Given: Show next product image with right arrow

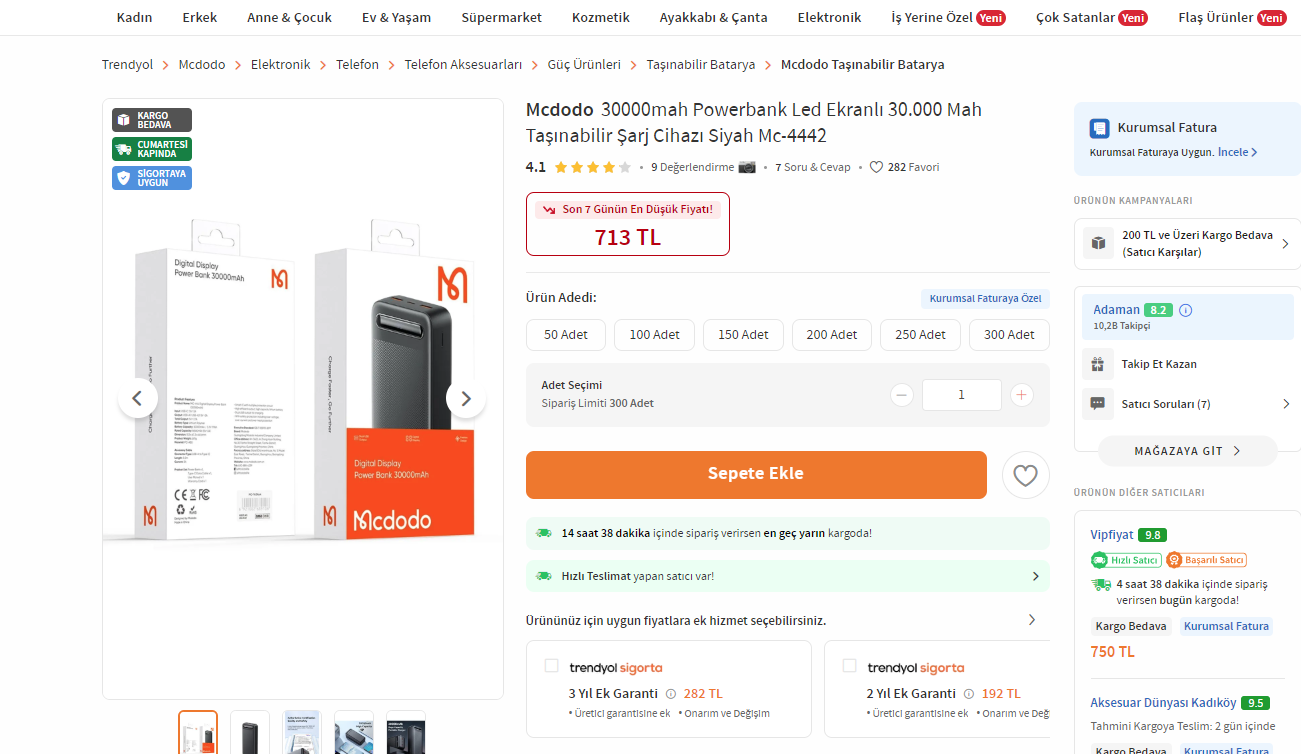Looking at the screenshot, I should tap(465, 399).
